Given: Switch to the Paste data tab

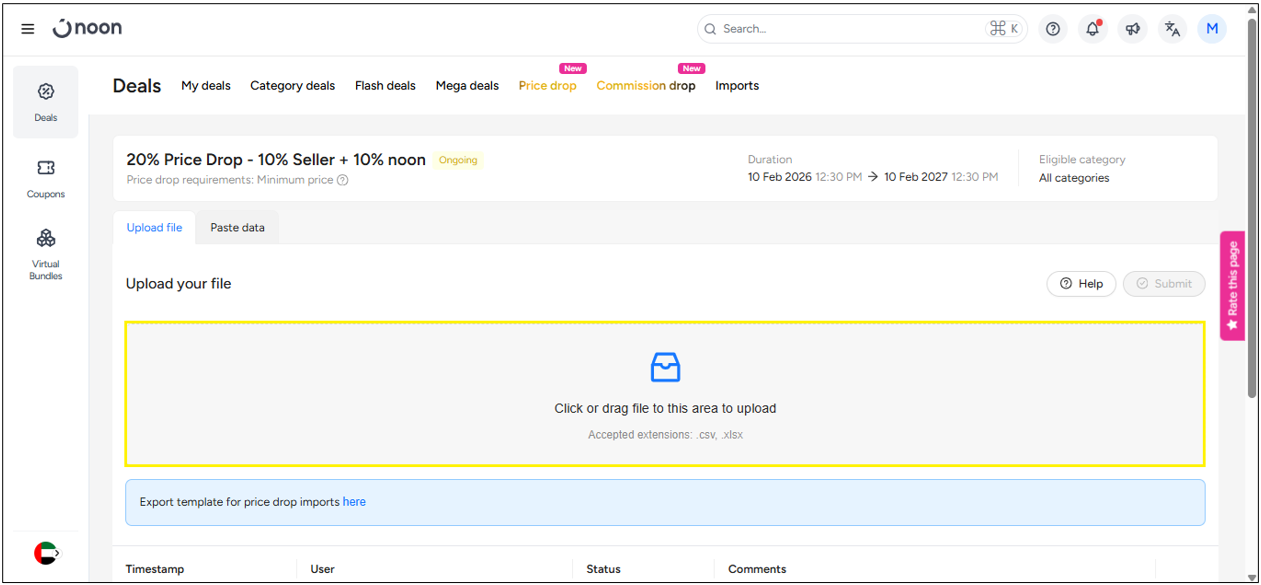Looking at the screenshot, I should point(237,228).
